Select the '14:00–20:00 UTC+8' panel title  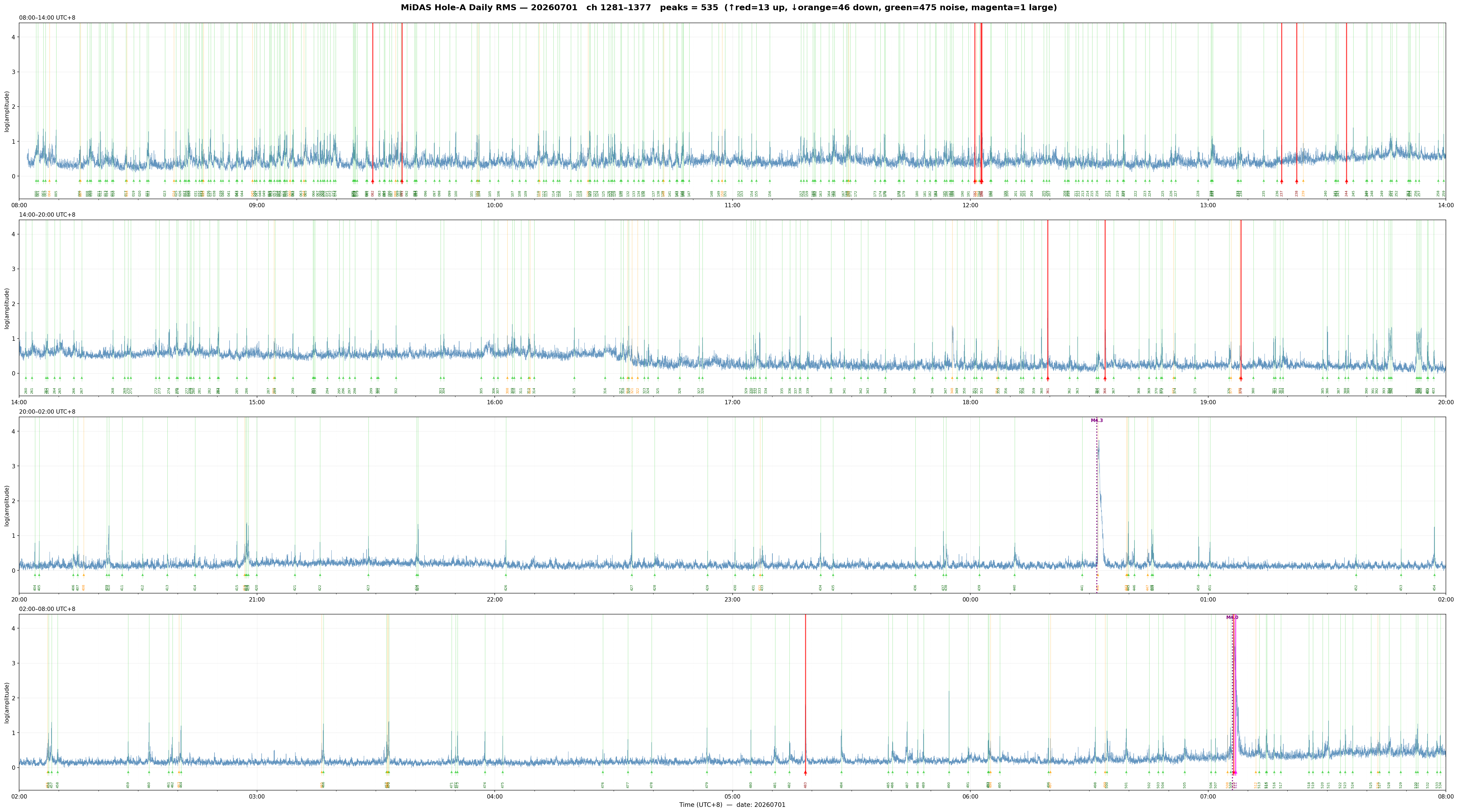pyautogui.click(x=47, y=215)
